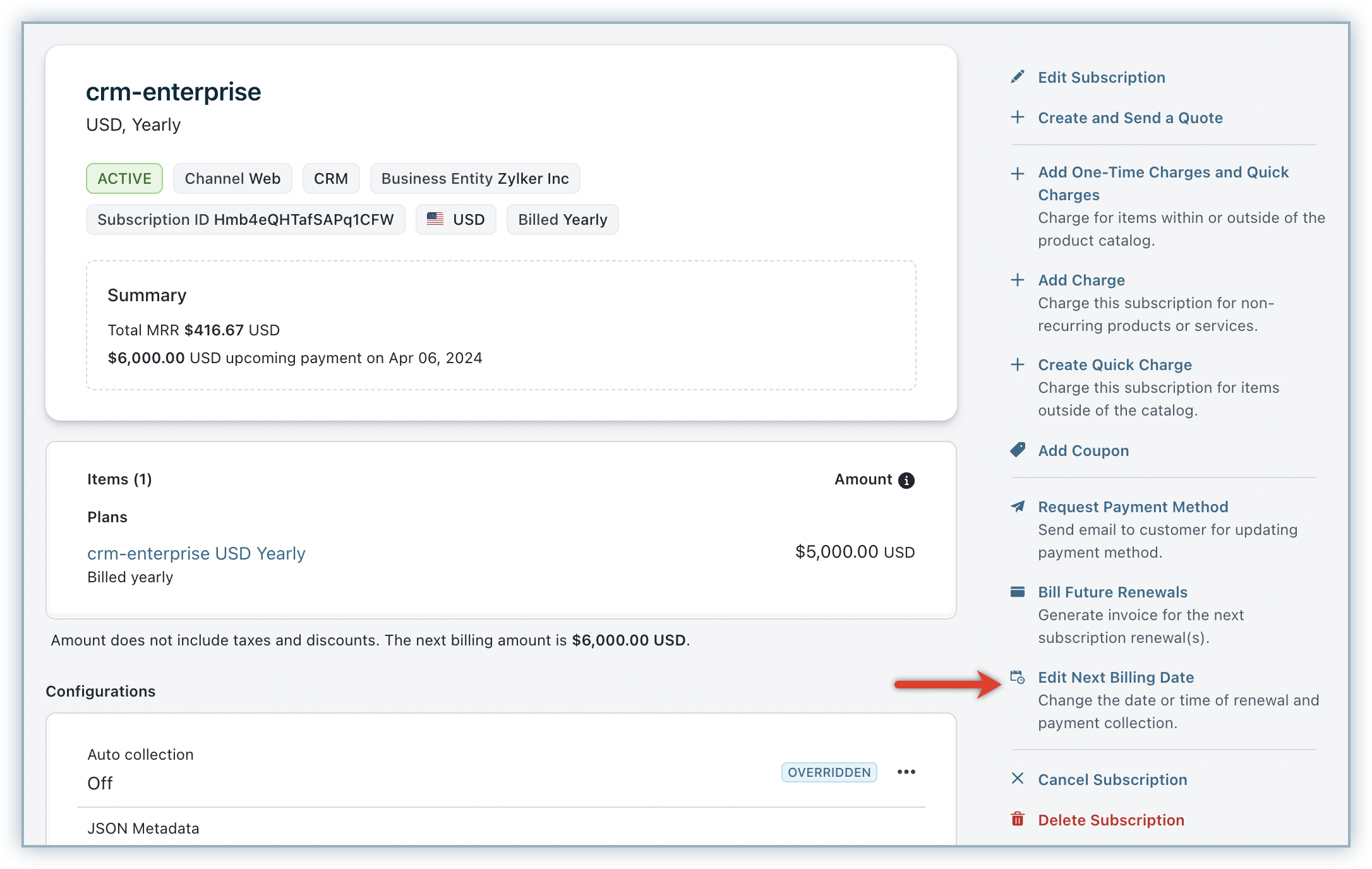The height and width of the screenshot is (869, 1372).
Task: Click the info icon next to Amount
Action: tap(906, 480)
